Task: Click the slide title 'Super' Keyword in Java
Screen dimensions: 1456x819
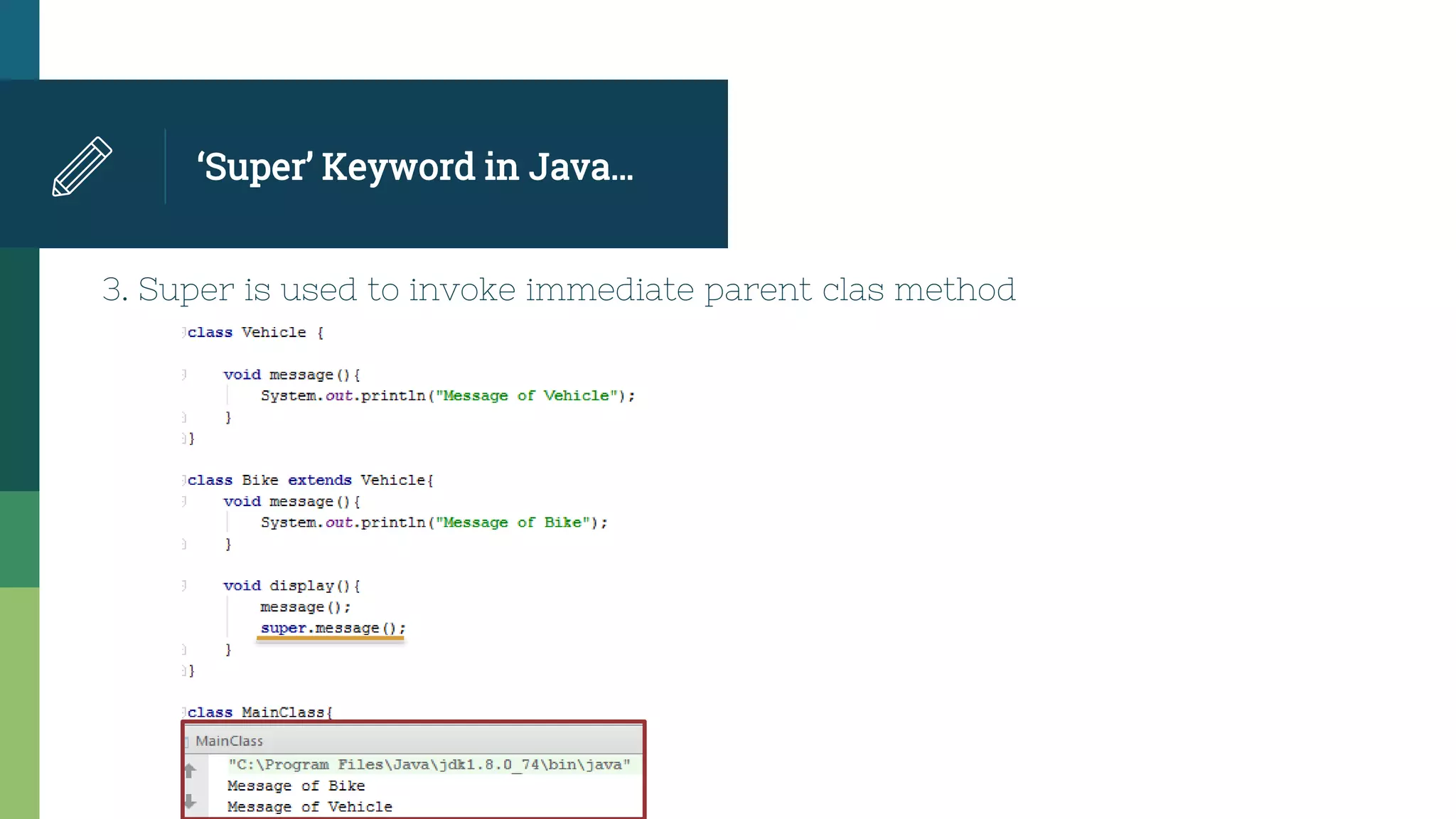Action: pos(414,167)
